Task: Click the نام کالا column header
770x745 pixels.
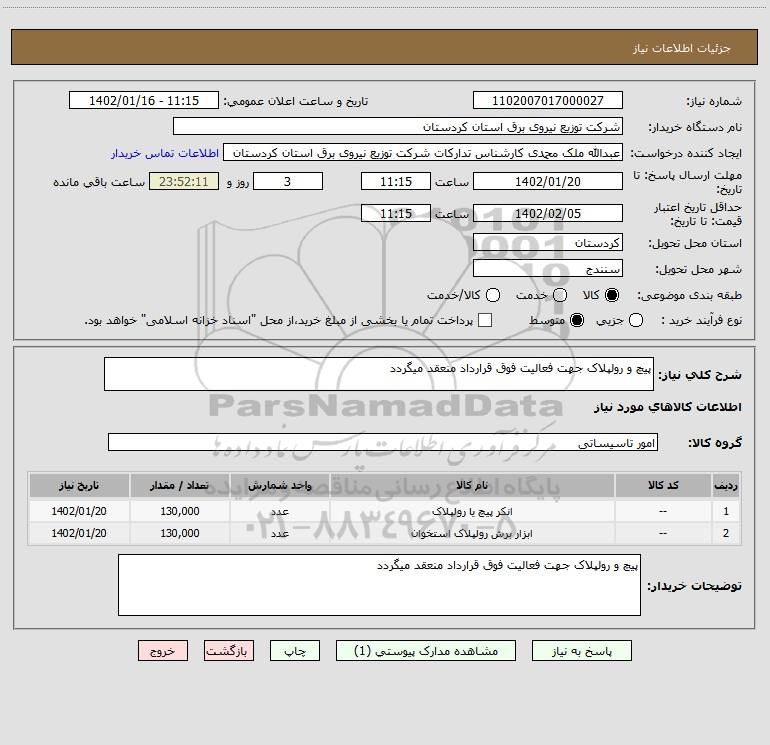Action: tap(472, 486)
